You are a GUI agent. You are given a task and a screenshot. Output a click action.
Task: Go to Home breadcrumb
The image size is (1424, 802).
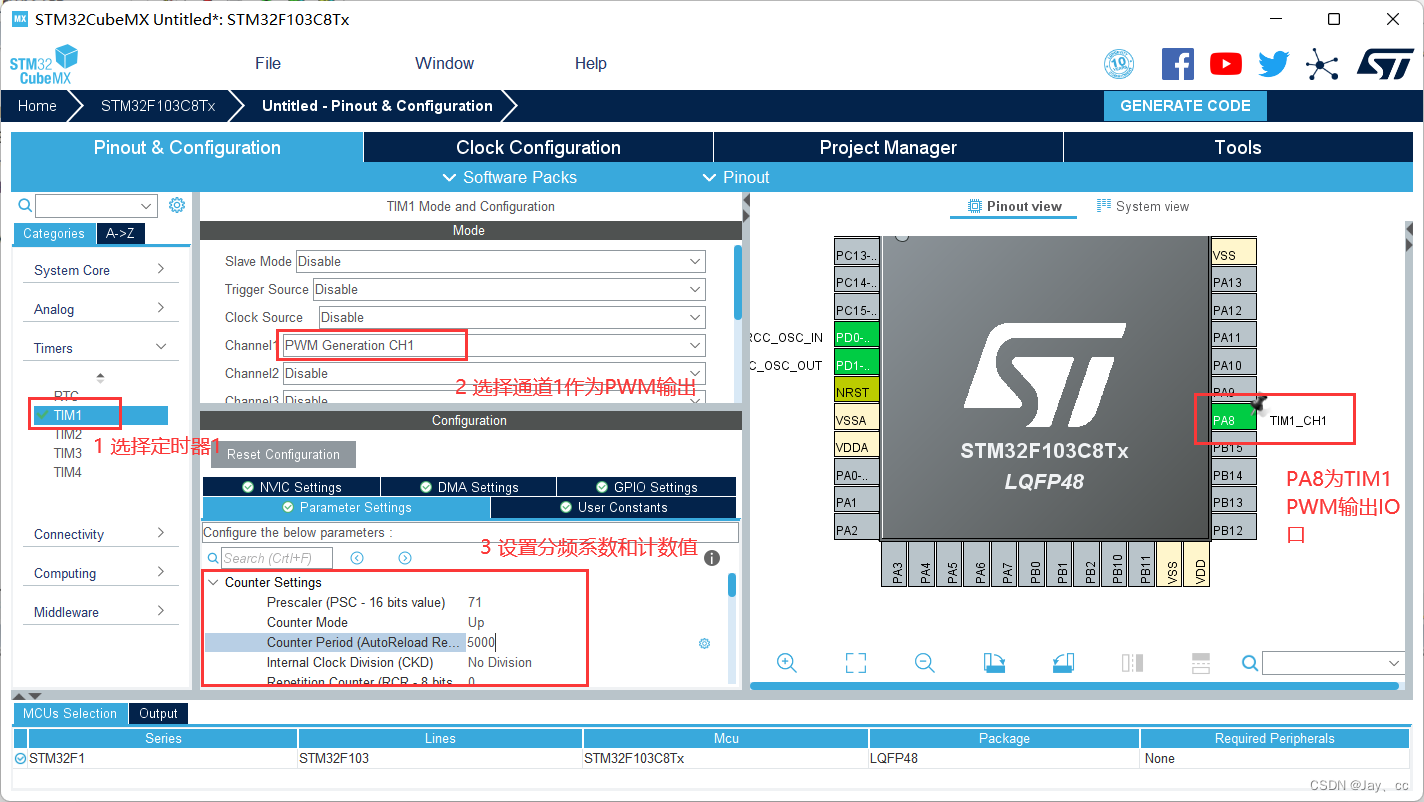[37, 106]
